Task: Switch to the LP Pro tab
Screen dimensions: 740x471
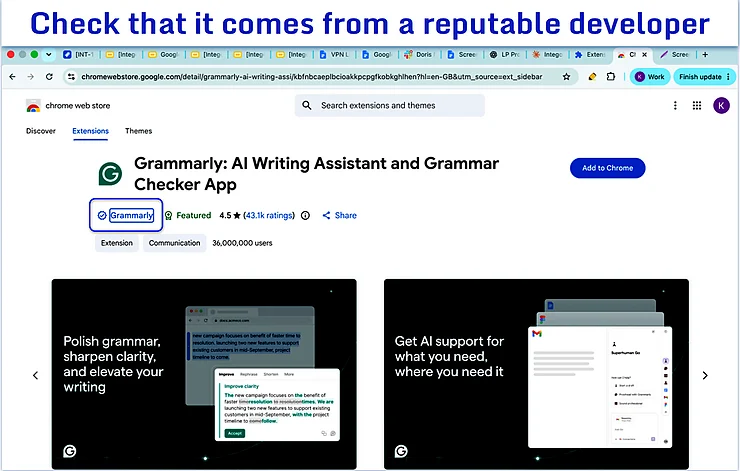Action: (x=505, y=55)
